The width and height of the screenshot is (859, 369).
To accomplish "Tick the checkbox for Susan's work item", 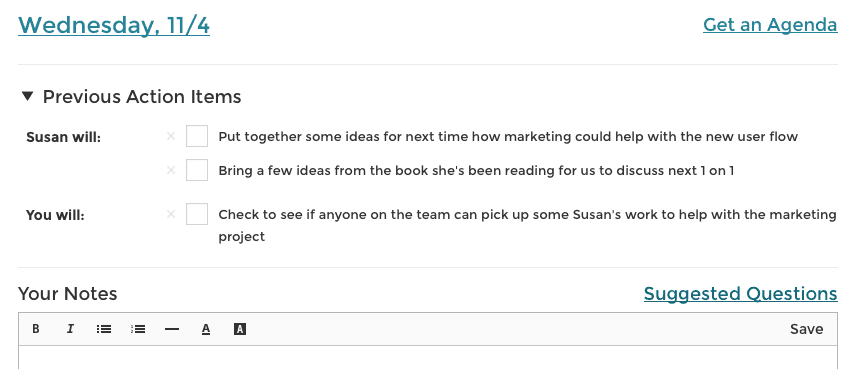I will pyautogui.click(x=197, y=214).
